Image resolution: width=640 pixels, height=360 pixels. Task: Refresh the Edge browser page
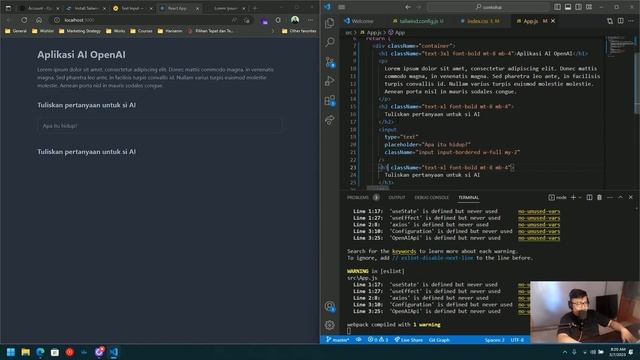(24, 20)
